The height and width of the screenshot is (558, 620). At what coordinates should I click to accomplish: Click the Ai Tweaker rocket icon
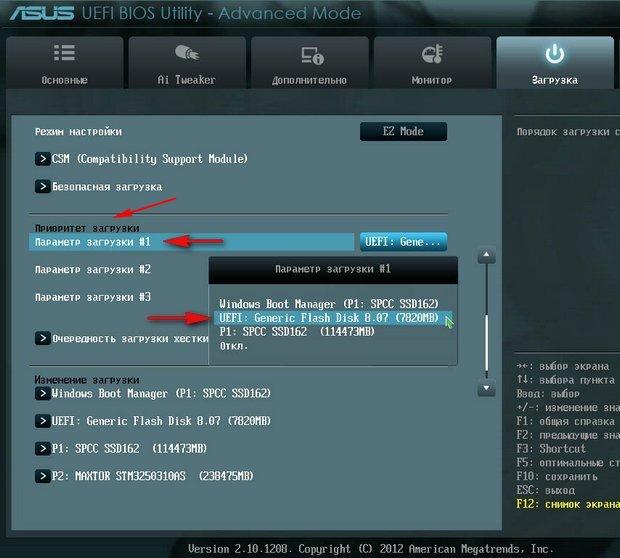click(x=187, y=53)
